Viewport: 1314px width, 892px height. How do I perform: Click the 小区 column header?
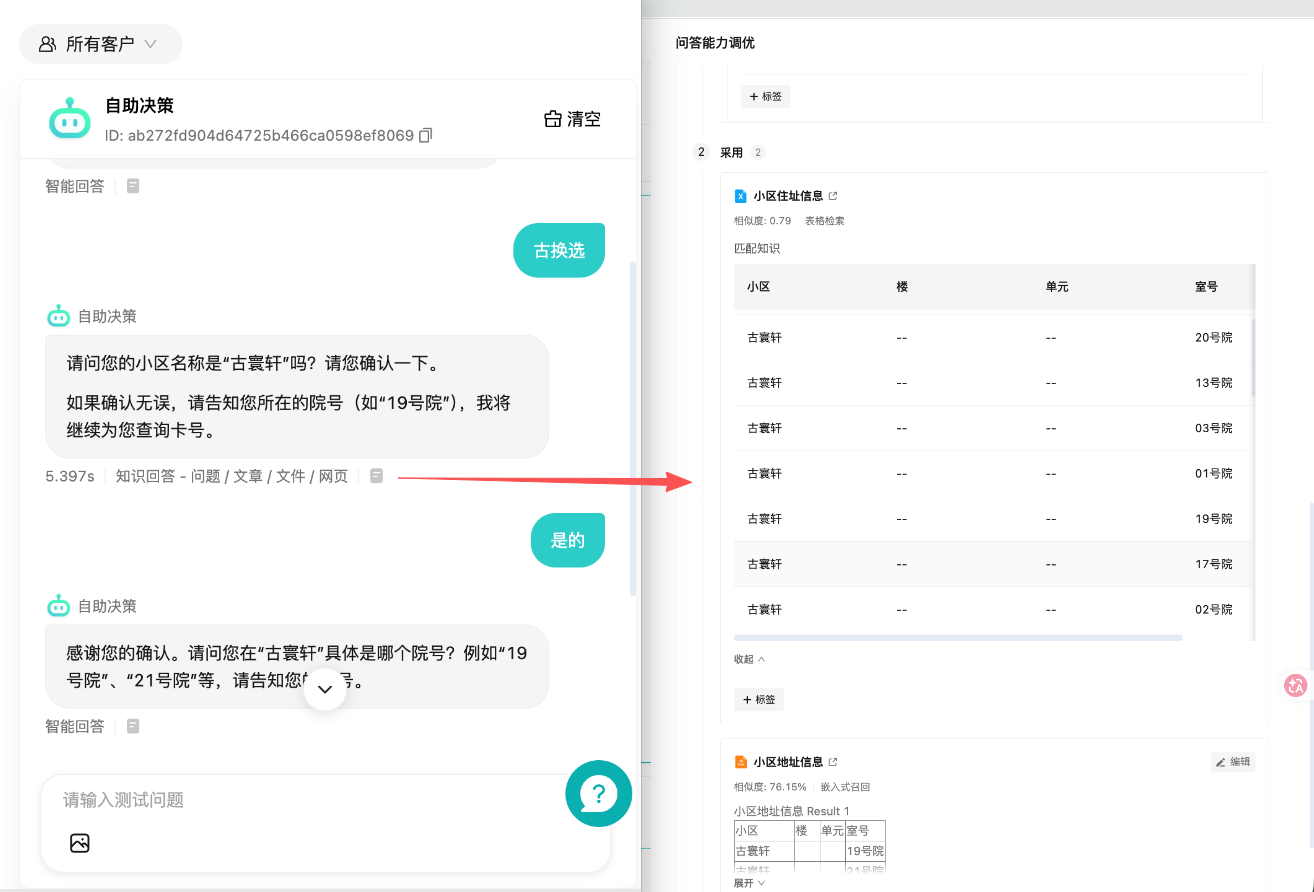(758, 287)
